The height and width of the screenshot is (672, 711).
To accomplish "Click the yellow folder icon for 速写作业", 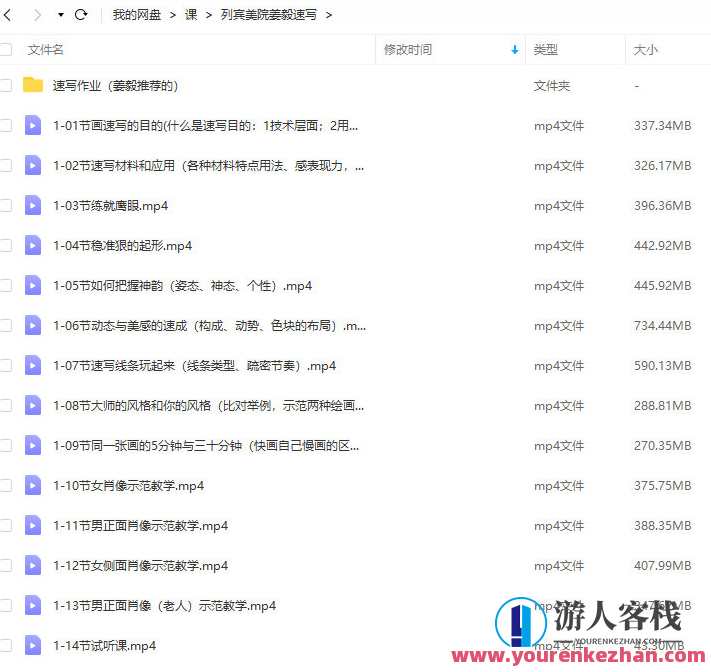I will pos(33,85).
